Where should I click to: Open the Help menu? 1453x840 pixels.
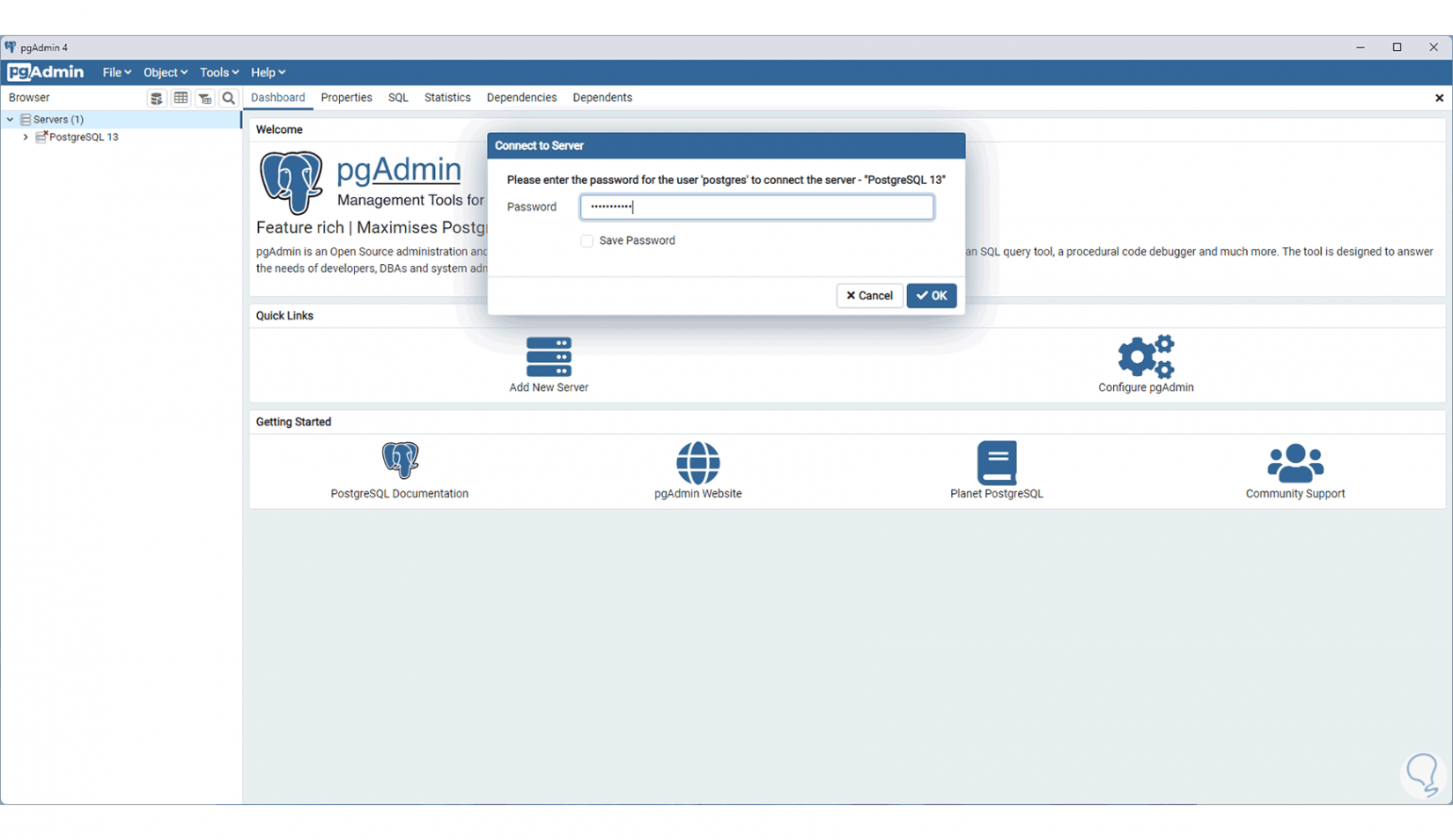tap(269, 72)
